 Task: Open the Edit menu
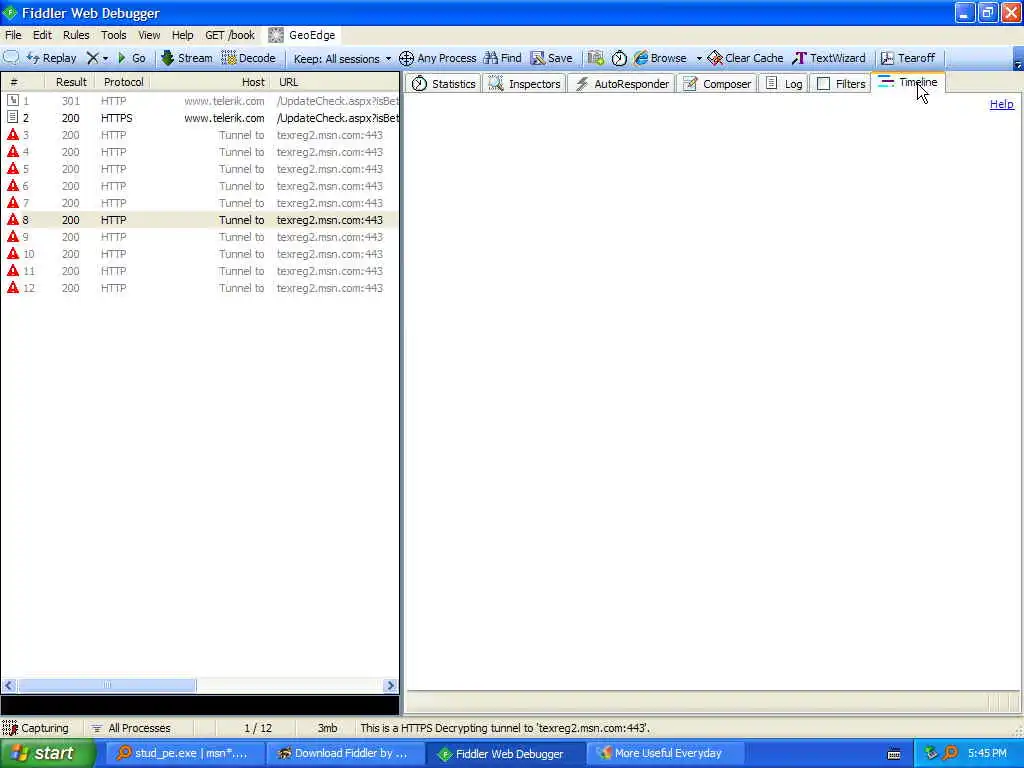pos(42,35)
